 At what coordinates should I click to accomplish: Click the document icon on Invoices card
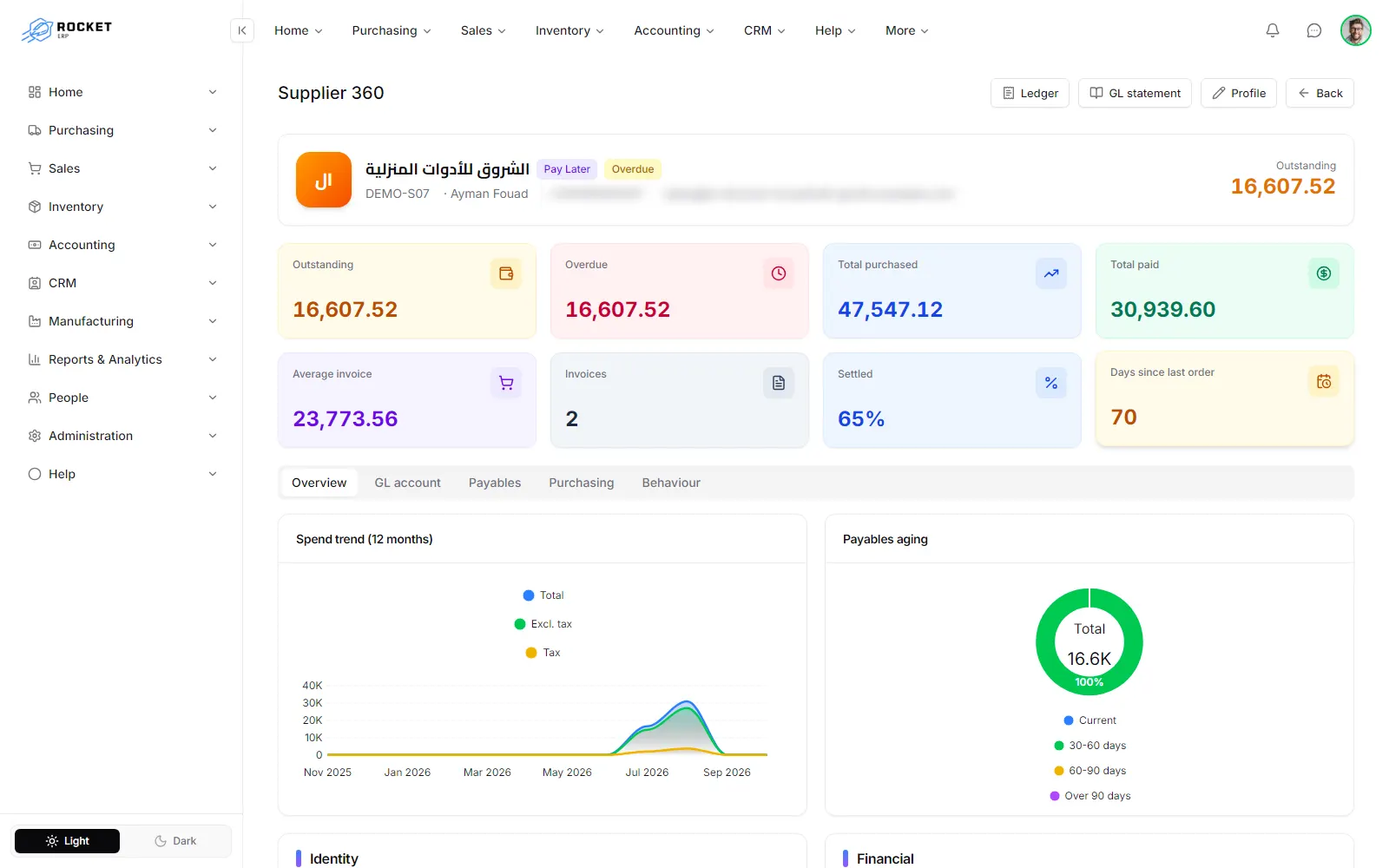[x=779, y=383]
